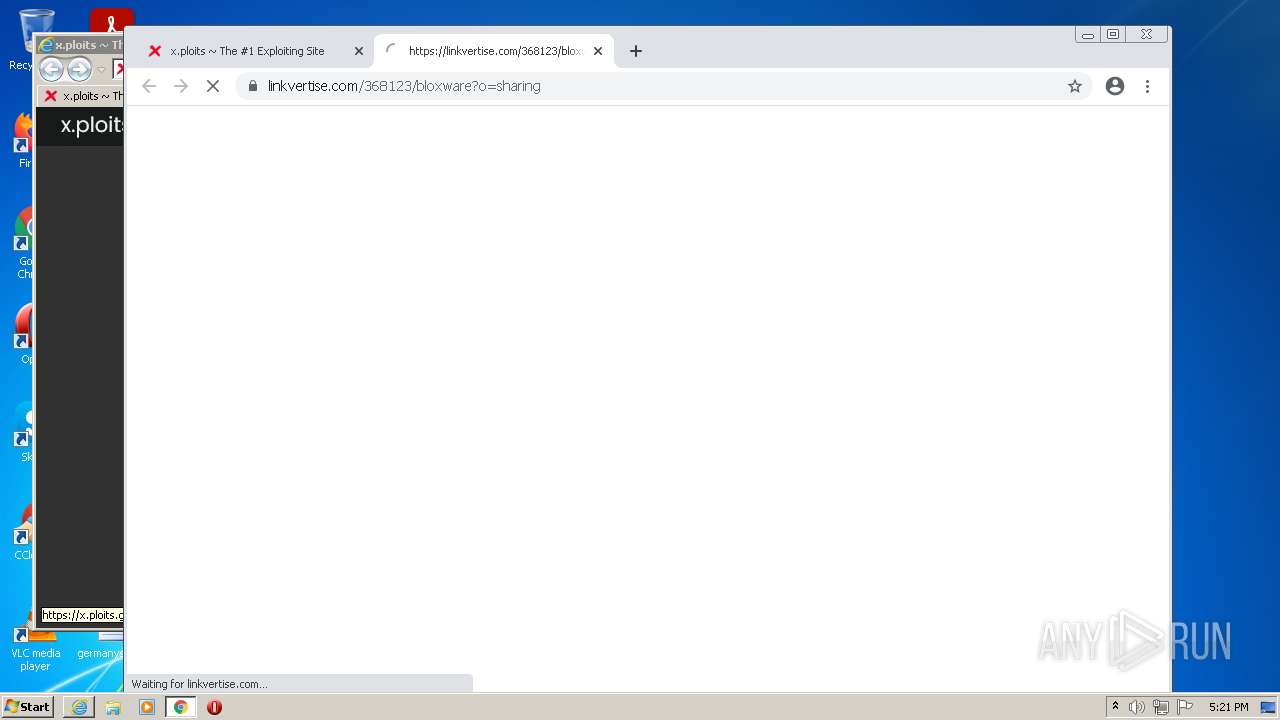Open the Chrome profile account icon

tap(1115, 86)
